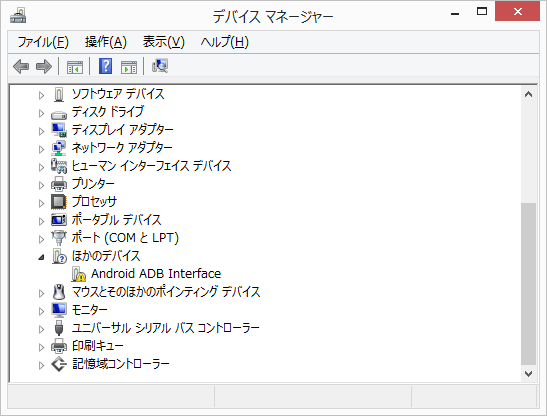The width and height of the screenshot is (547, 416).
Task: Select ユニバーサル シリアル バス コントローラー item
Action: point(166,328)
